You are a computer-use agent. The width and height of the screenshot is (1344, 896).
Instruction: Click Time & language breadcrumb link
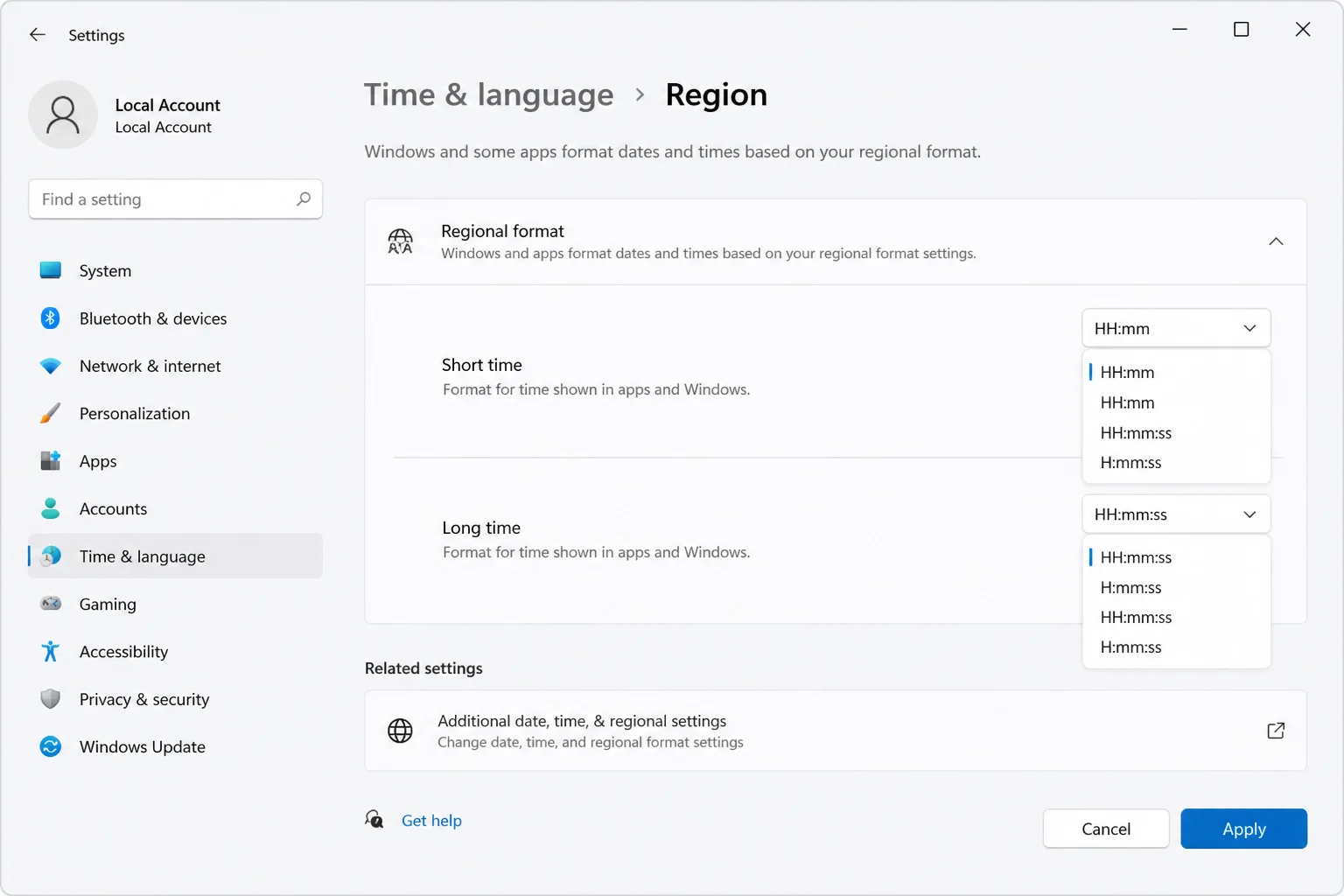pos(489,94)
